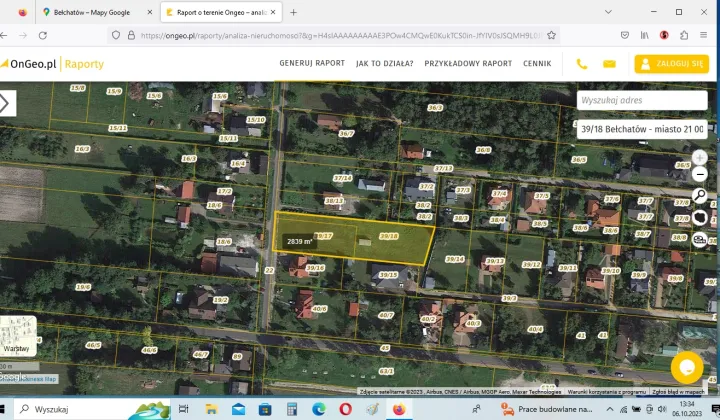720x420 pixels.
Task: Select parcel label 39/16 on the map
Action: [x=315, y=268]
